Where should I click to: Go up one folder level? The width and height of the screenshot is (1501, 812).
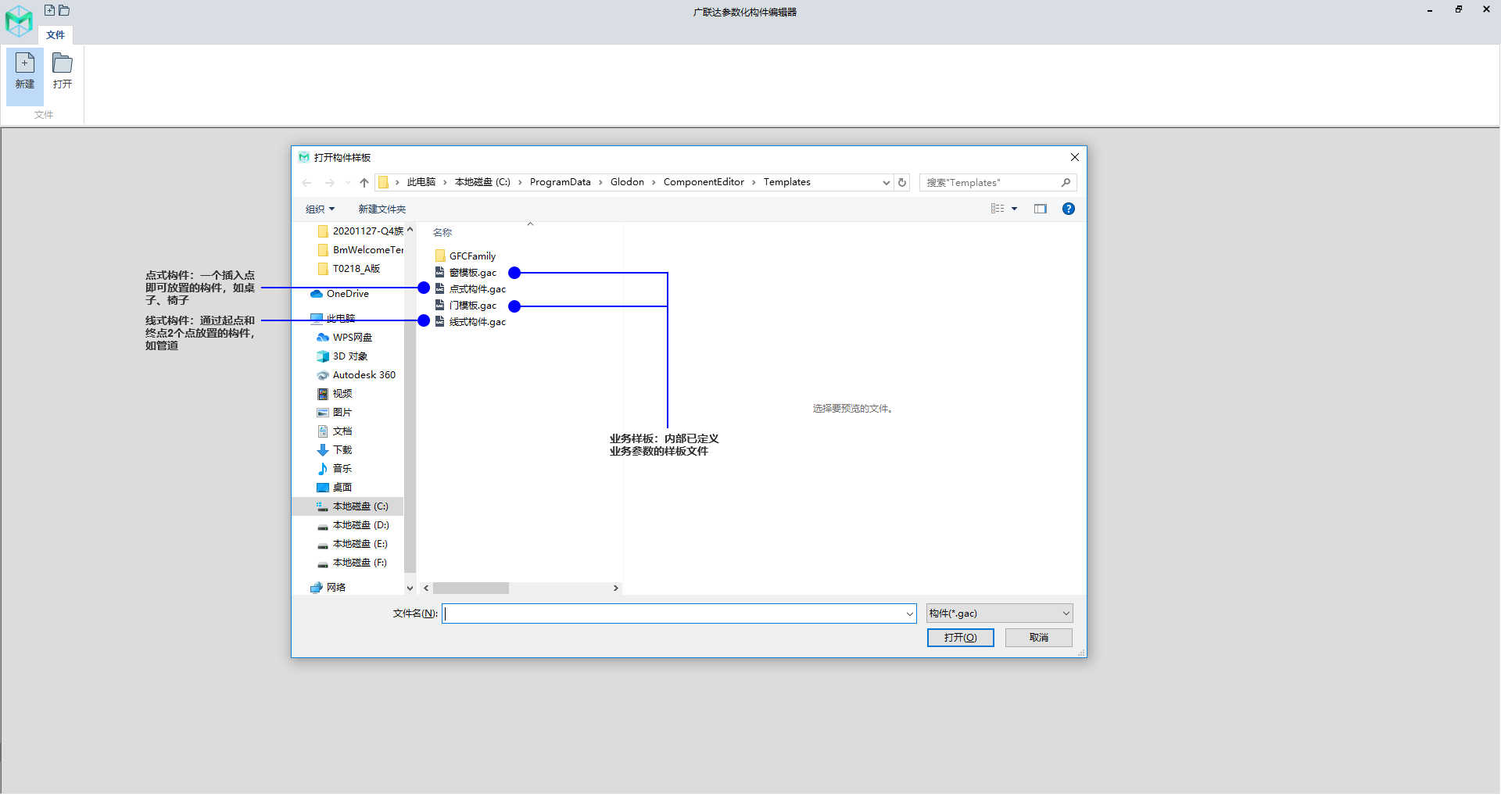[364, 182]
